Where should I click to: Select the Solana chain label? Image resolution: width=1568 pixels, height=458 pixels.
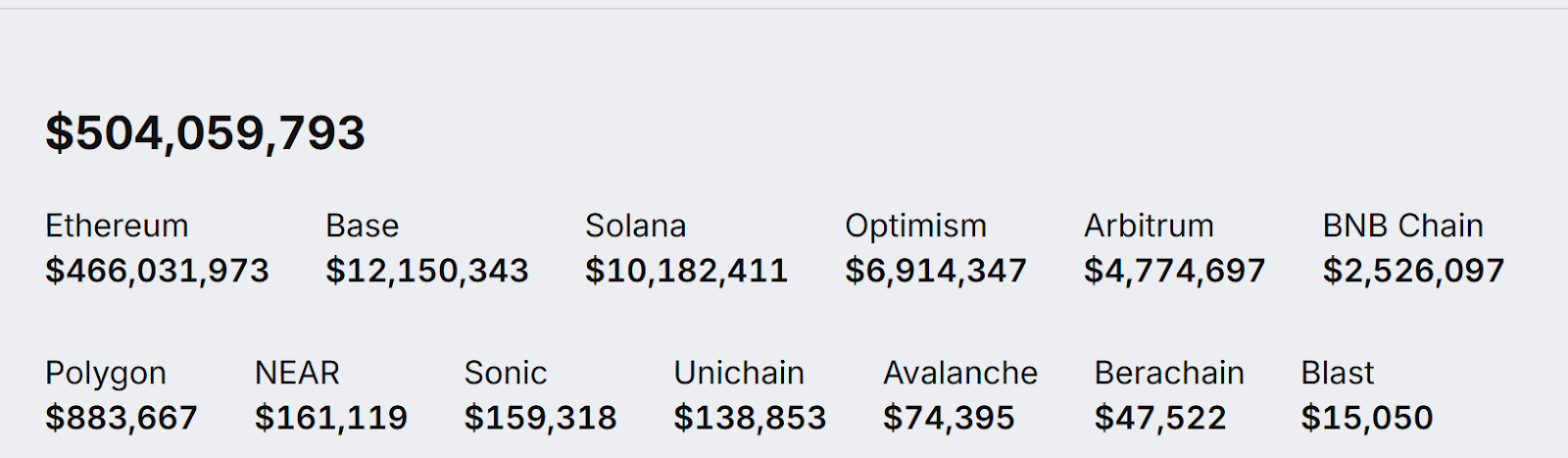(636, 226)
